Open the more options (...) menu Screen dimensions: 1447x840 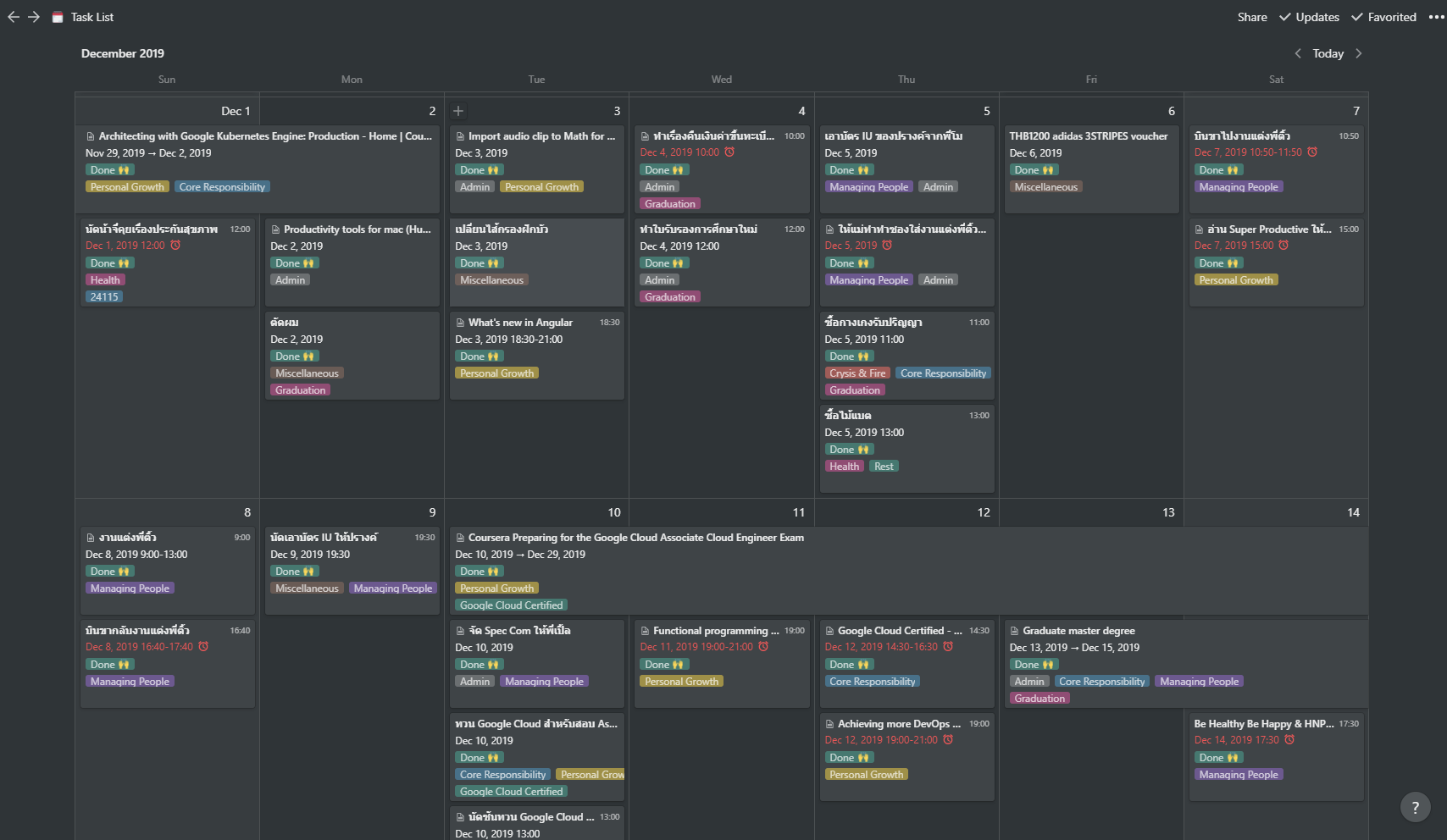tap(1434, 16)
